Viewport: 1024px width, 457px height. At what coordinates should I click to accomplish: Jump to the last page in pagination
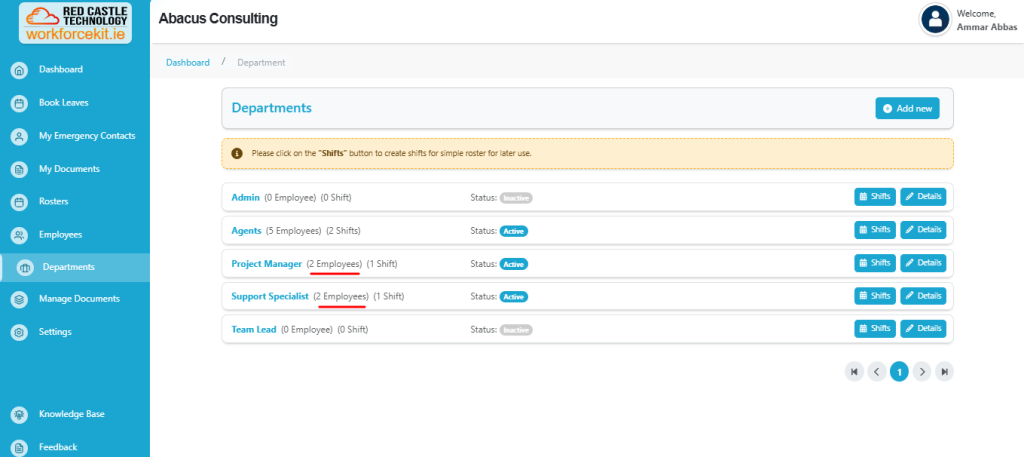pyautogui.click(x=944, y=371)
